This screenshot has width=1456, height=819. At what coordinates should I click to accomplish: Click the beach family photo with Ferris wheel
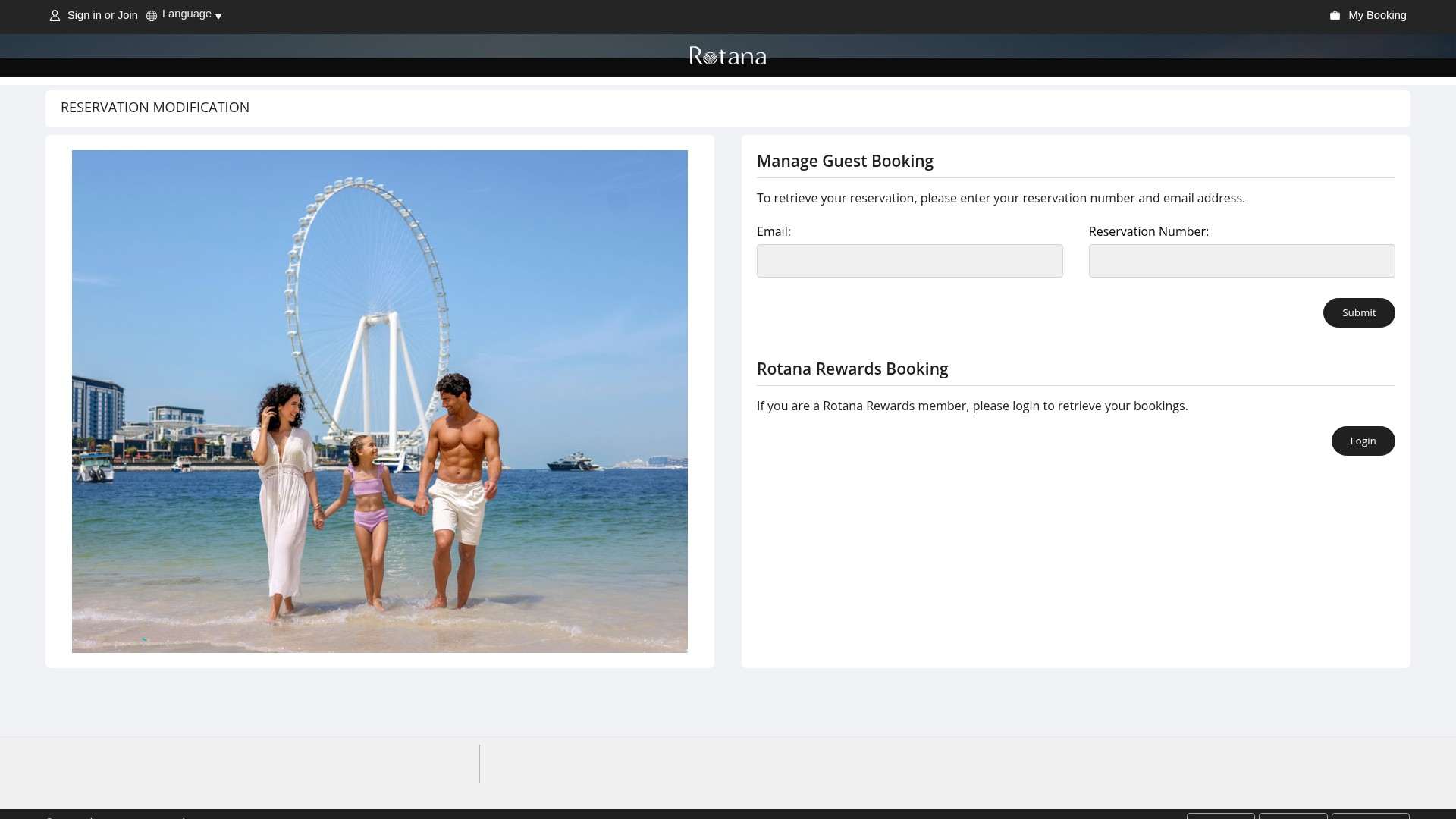click(x=380, y=401)
